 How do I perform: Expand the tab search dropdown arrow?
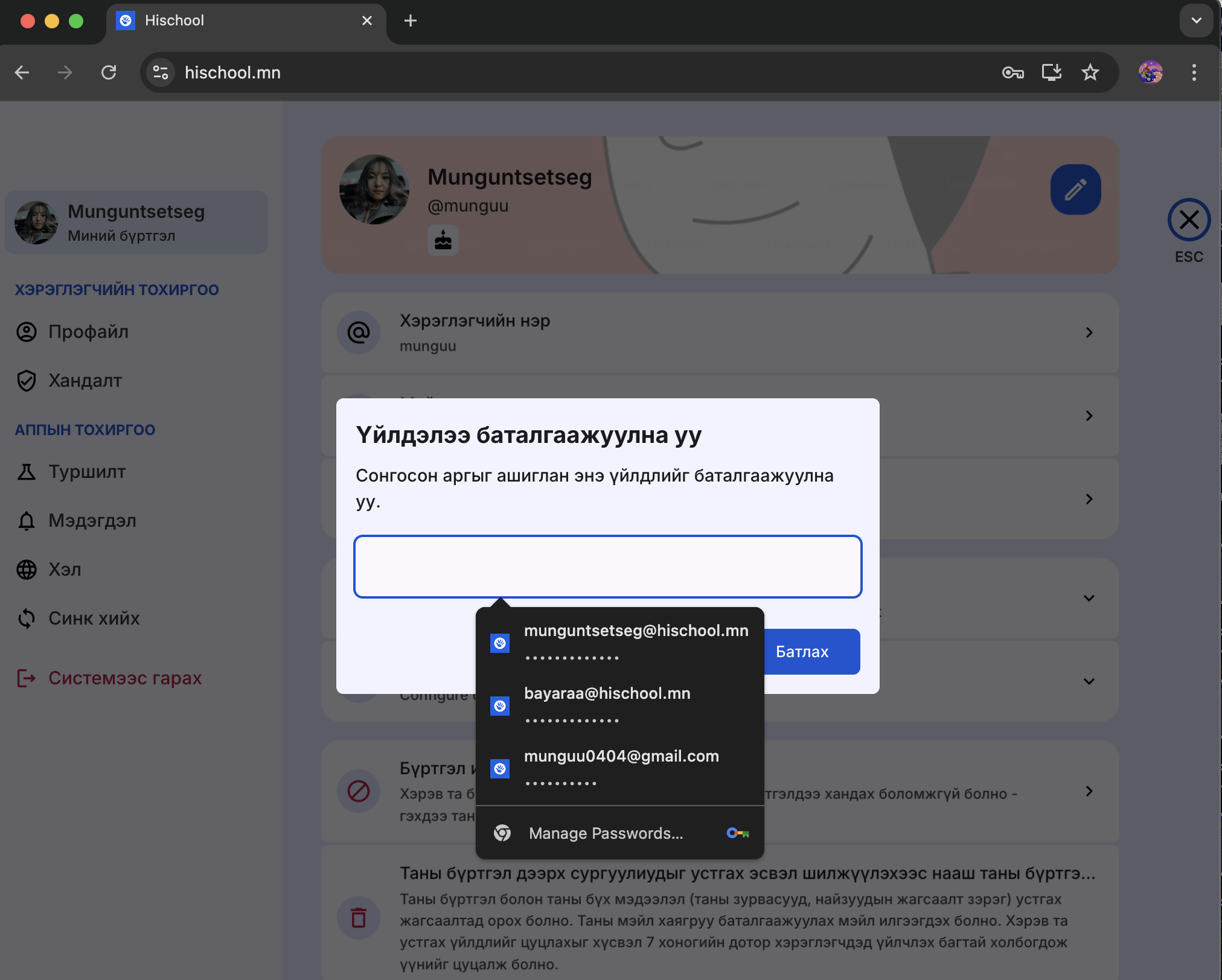1196,21
